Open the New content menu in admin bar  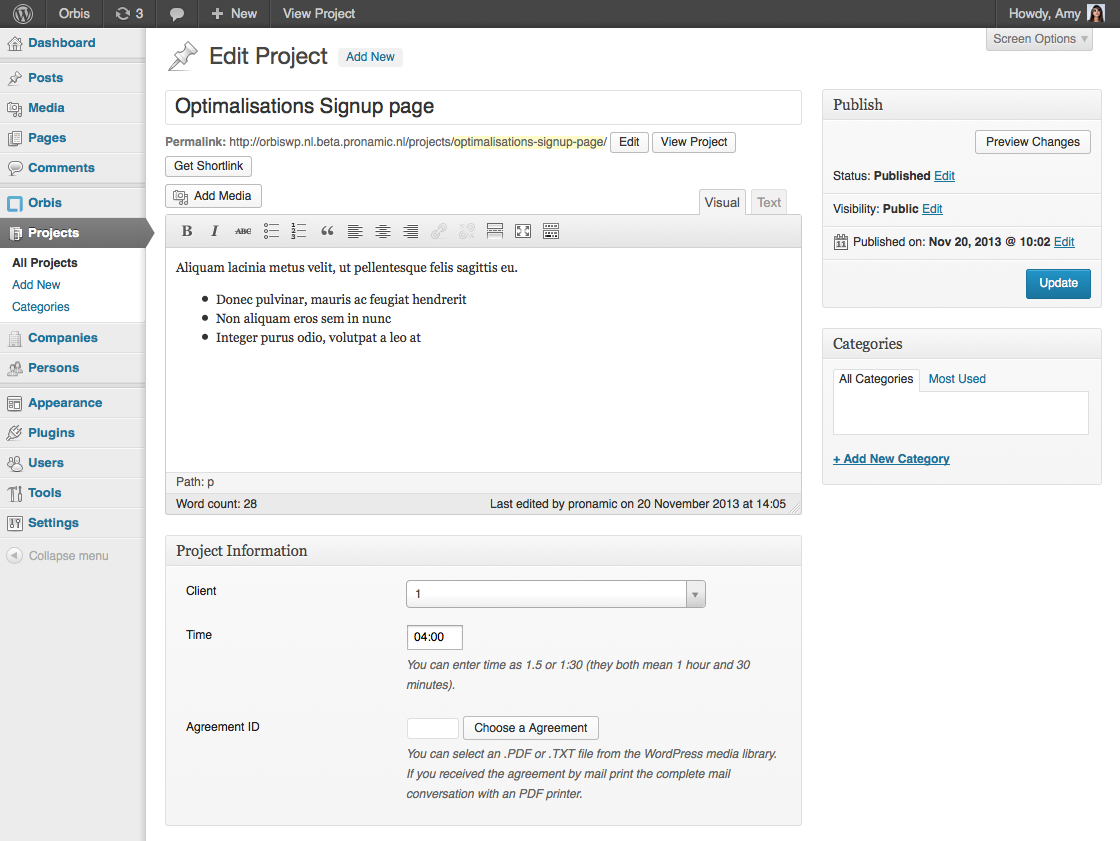234,14
